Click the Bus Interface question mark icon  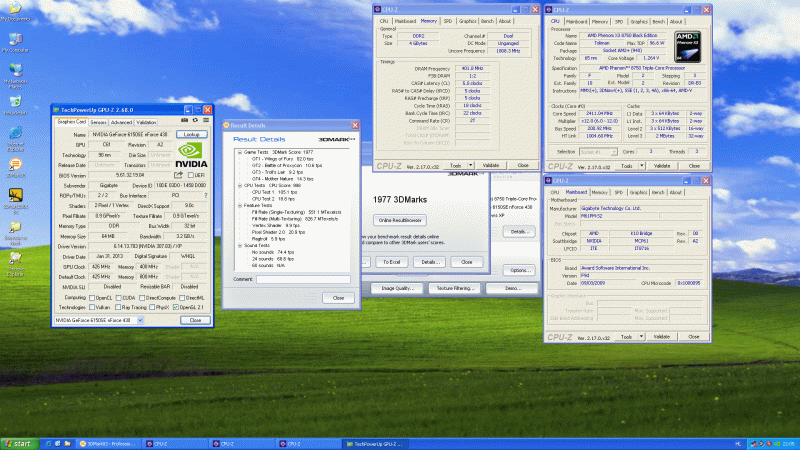[x=206, y=195]
